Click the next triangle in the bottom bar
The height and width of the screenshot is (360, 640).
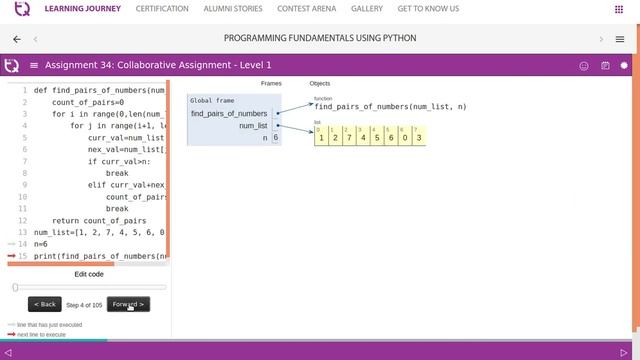(x=623, y=352)
